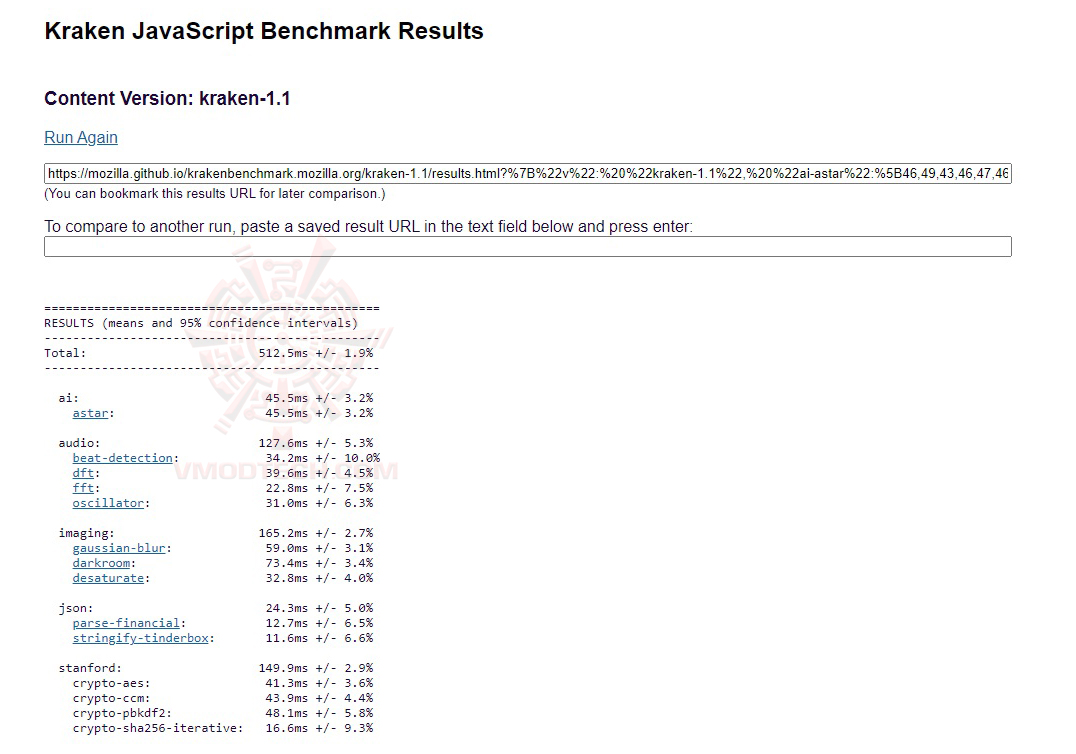This screenshot has height=754, width=1076.
Task: Open the fft test link
Action: [x=83, y=488]
